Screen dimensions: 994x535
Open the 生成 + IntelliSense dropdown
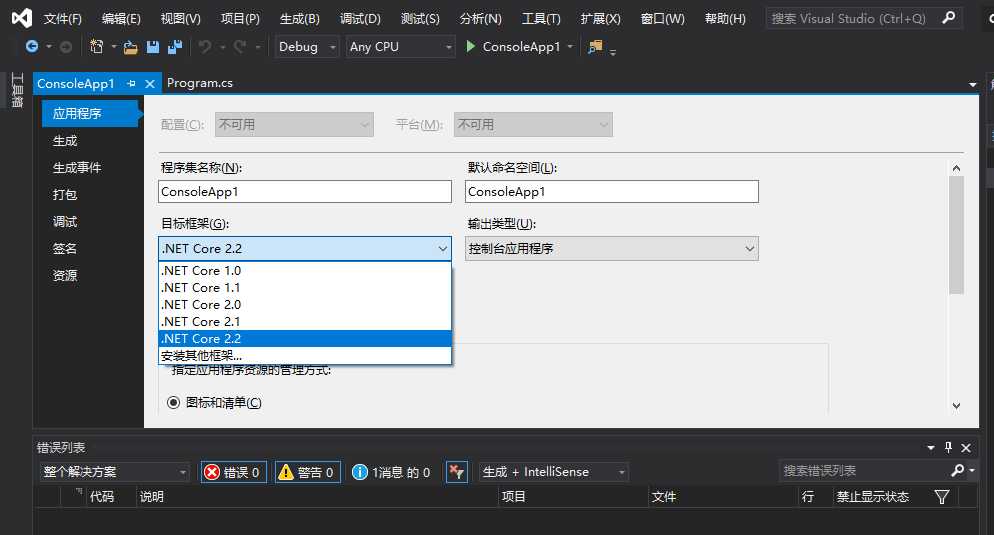point(553,472)
